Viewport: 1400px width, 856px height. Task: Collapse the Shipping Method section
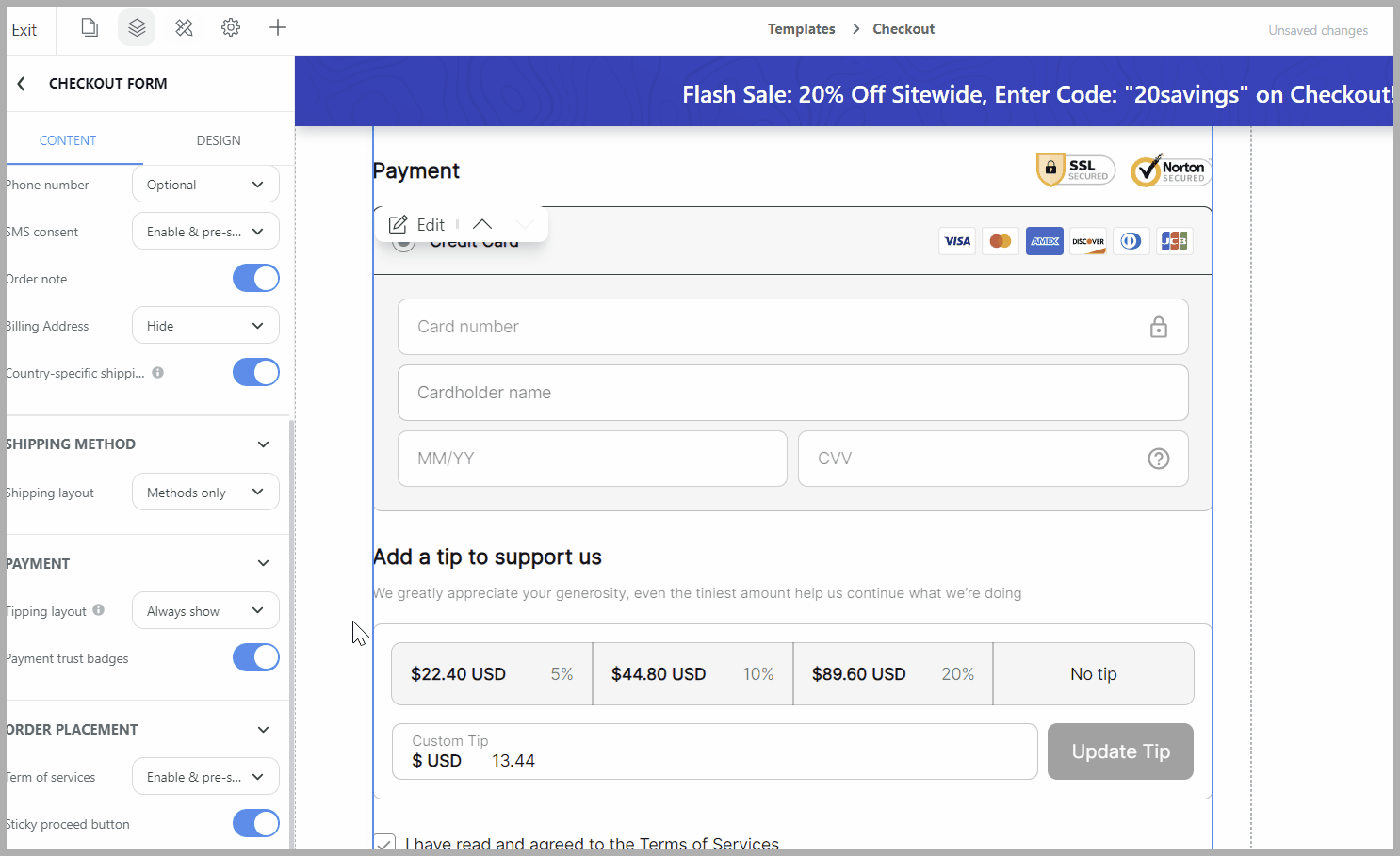point(264,444)
